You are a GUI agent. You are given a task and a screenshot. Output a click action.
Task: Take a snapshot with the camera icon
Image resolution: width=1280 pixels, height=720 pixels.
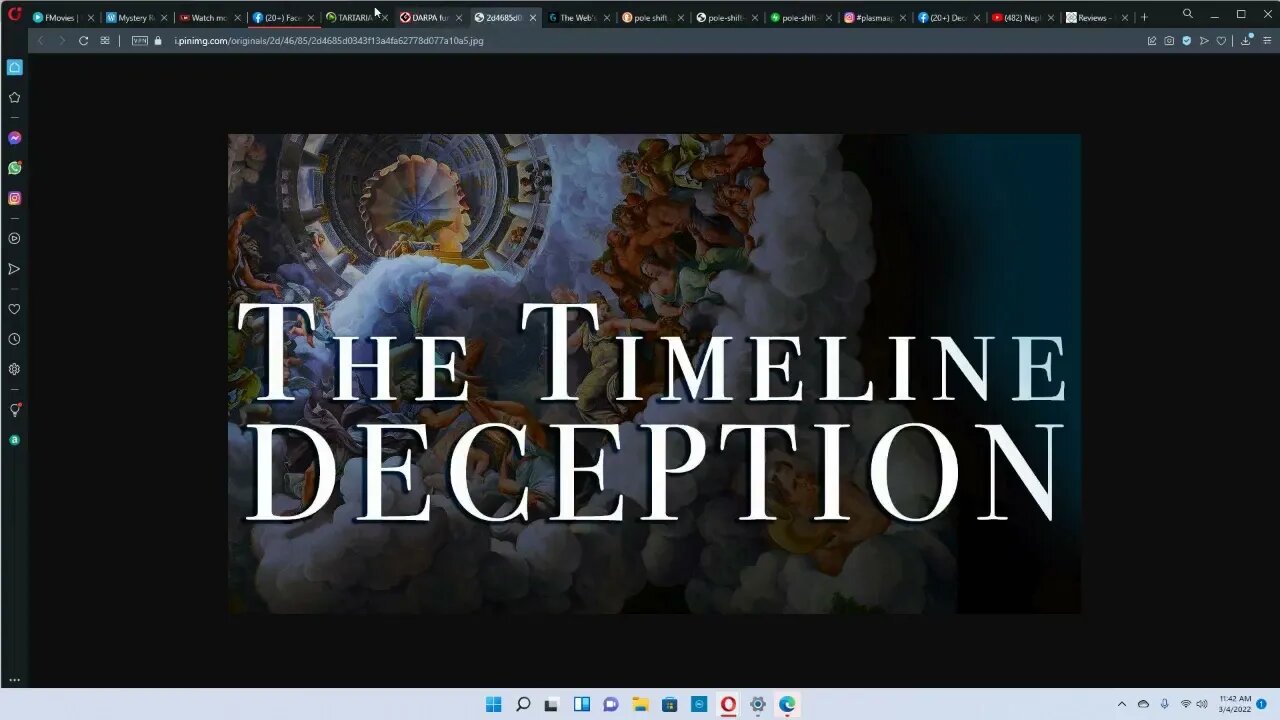(x=1169, y=41)
